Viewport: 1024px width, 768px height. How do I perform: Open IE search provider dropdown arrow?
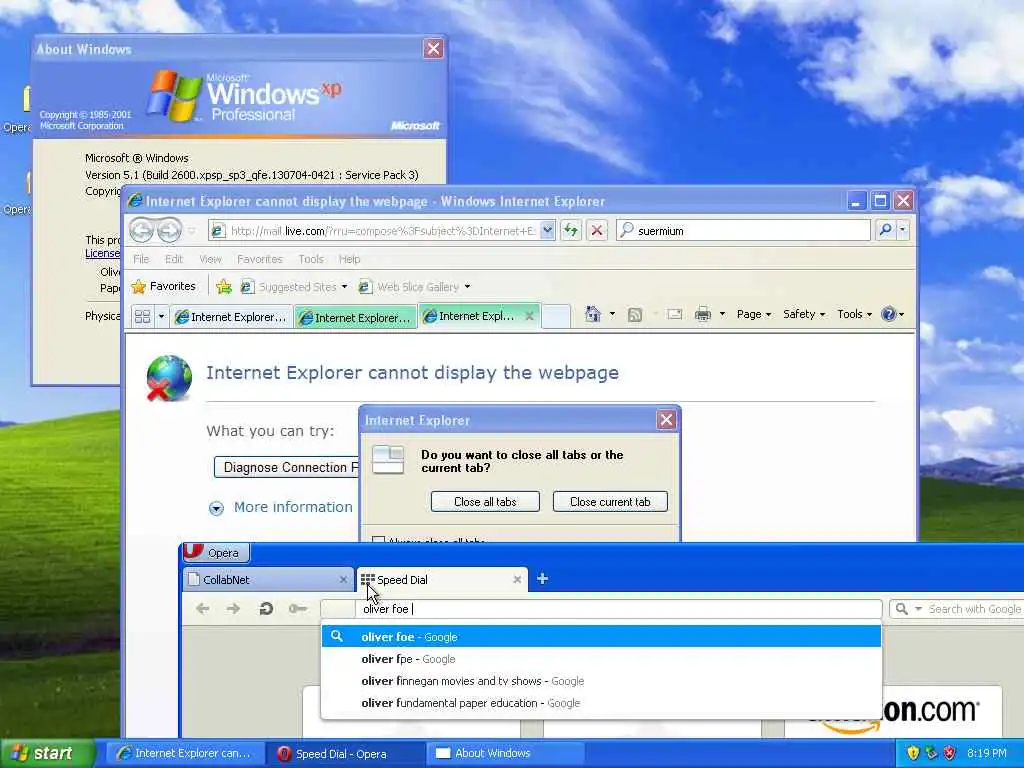(903, 230)
